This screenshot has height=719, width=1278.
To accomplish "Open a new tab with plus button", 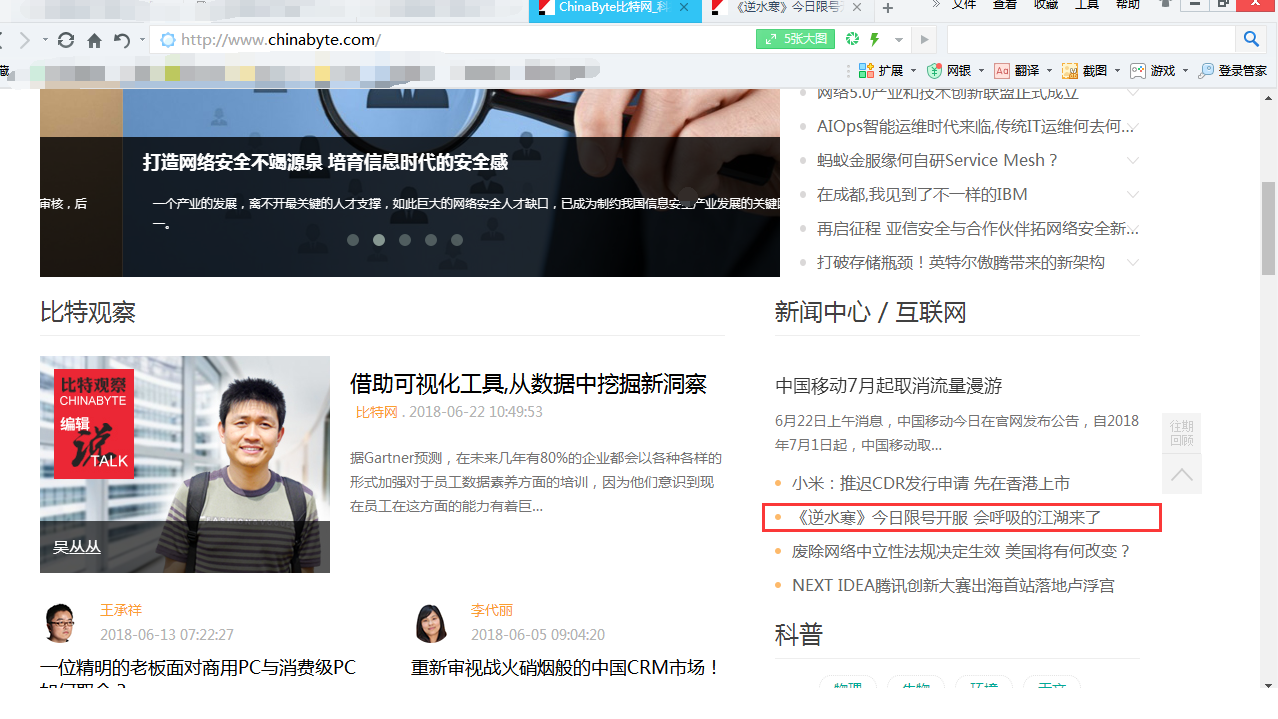I will pos(887,9).
